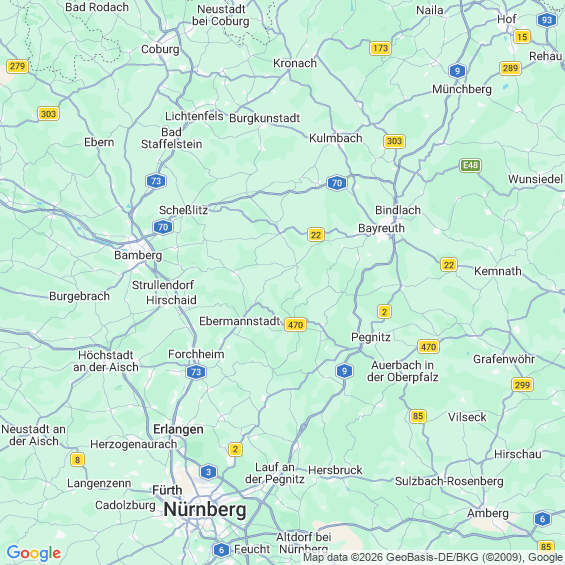Click the B8 shield near Langenzenn

[77, 460]
